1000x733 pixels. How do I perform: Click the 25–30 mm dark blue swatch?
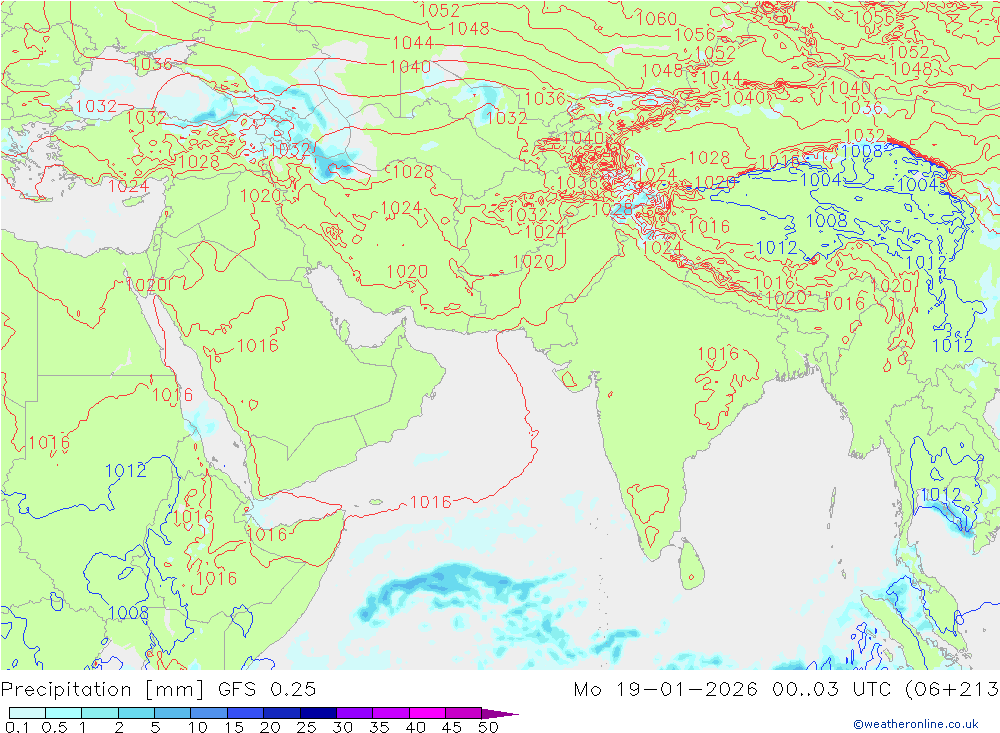pyautogui.click(x=318, y=713)
